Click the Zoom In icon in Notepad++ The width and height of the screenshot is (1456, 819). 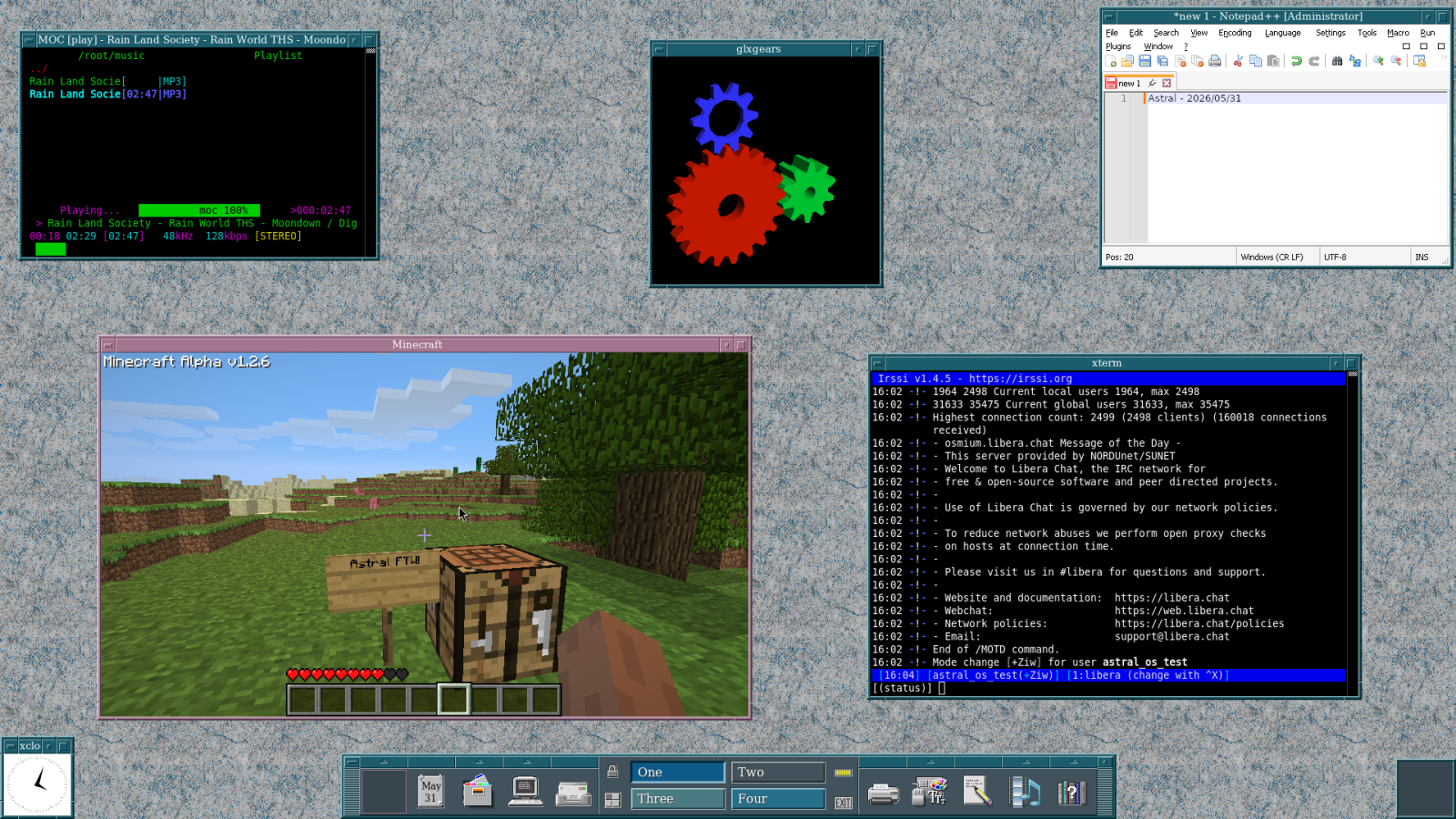coord(1379,61)
